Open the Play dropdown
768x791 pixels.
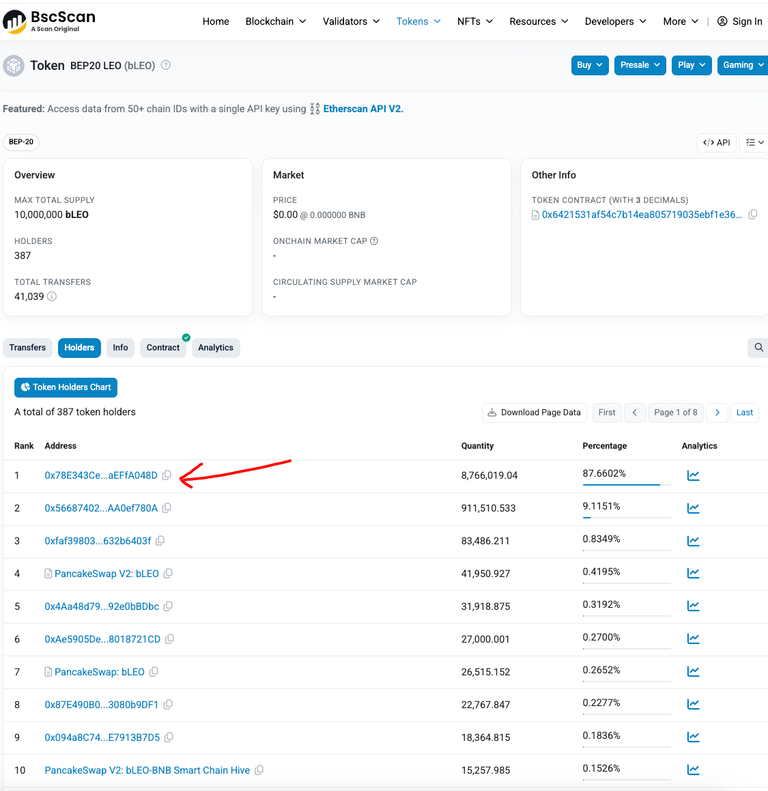click(691, 65)
